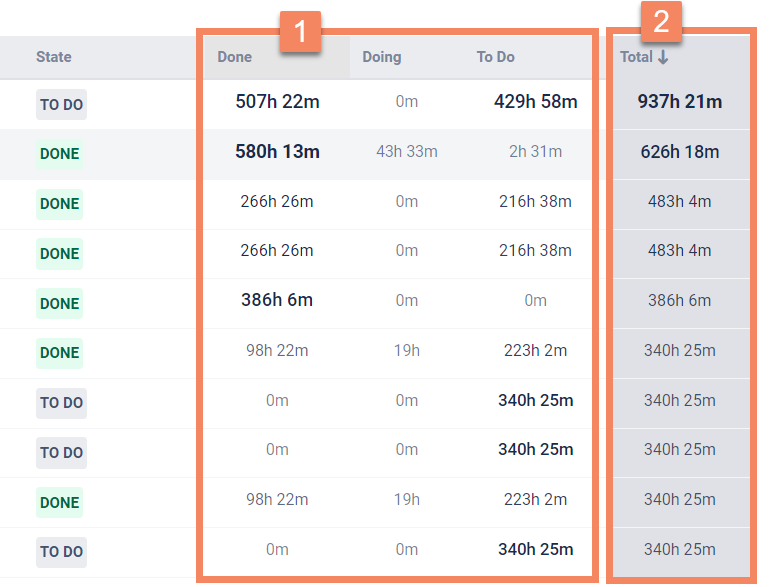This screenshot has width=770, height=587.
Task: Select the 937h 21m total value
Action: (680, 102)
